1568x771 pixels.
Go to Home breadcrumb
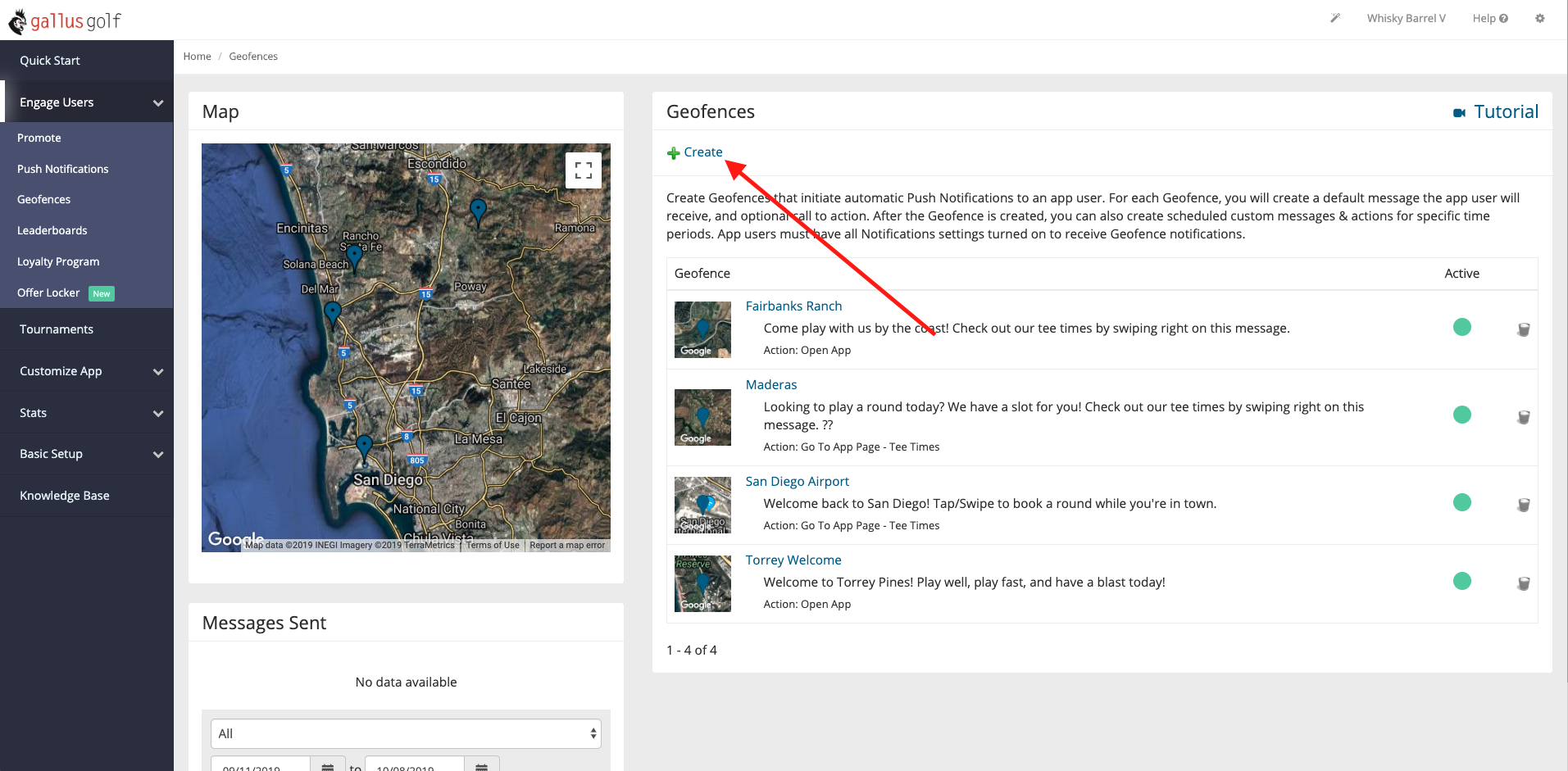198,57
